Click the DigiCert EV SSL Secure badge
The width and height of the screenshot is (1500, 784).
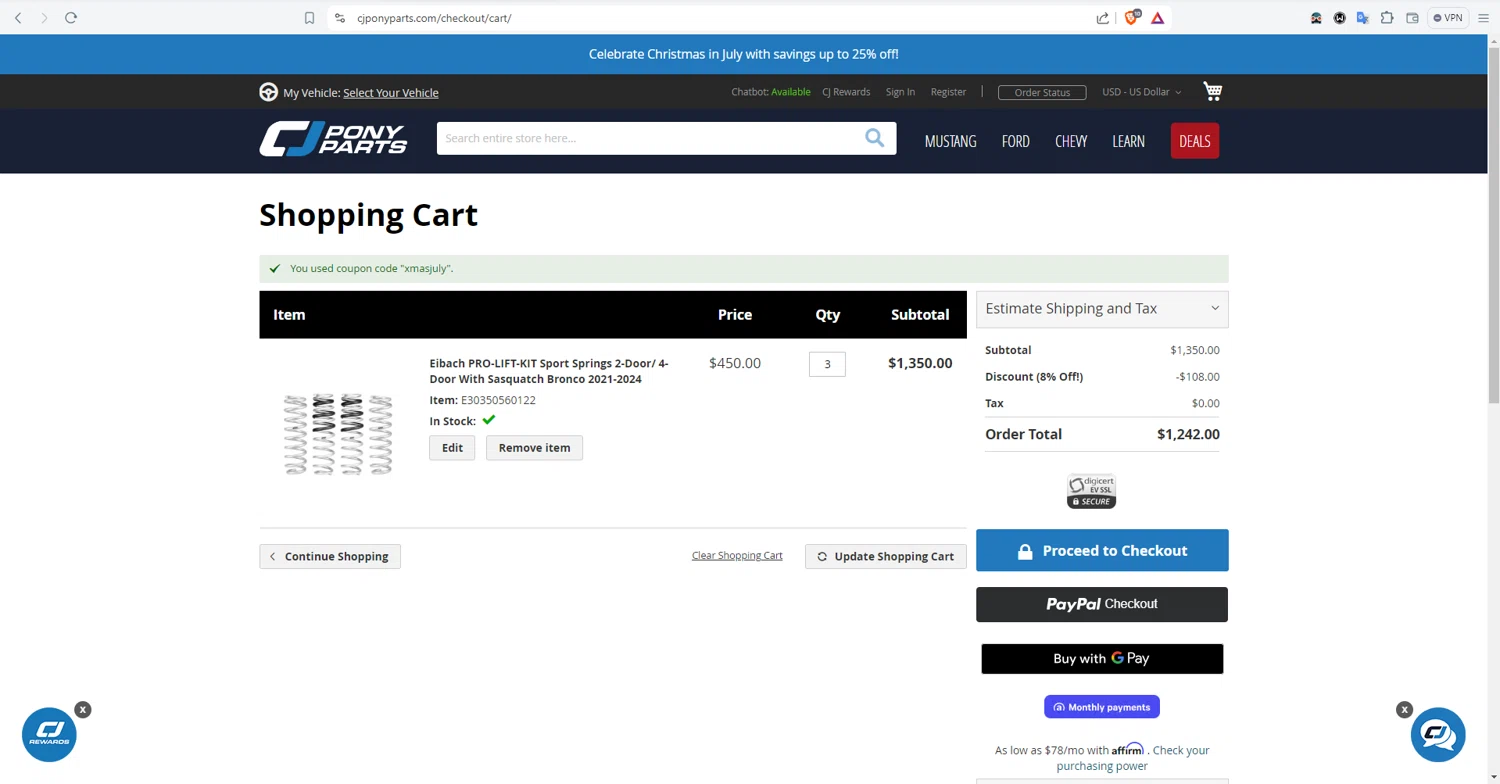pos(1091,491)
